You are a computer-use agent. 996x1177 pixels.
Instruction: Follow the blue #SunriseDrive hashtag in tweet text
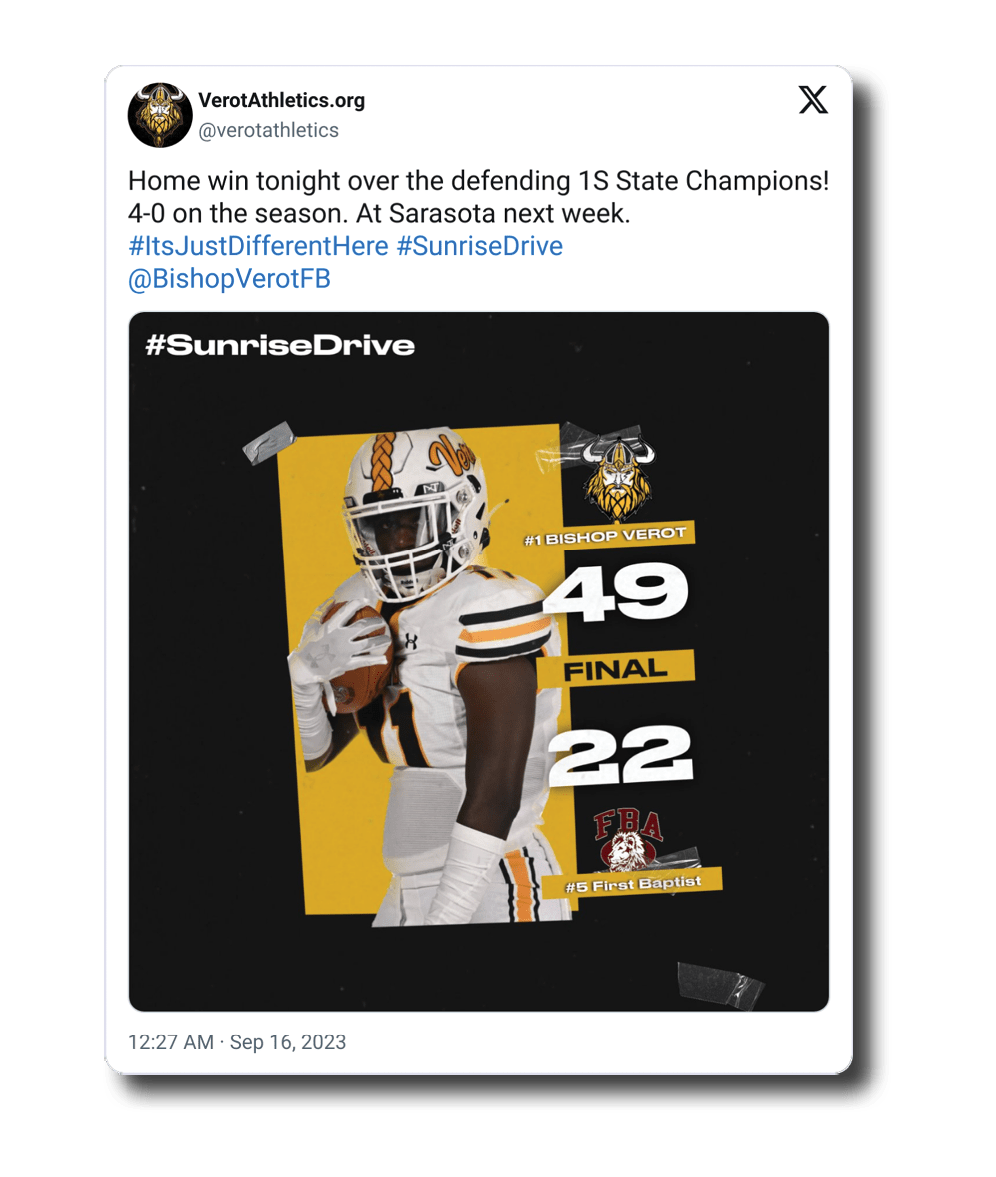click(480, 246)
